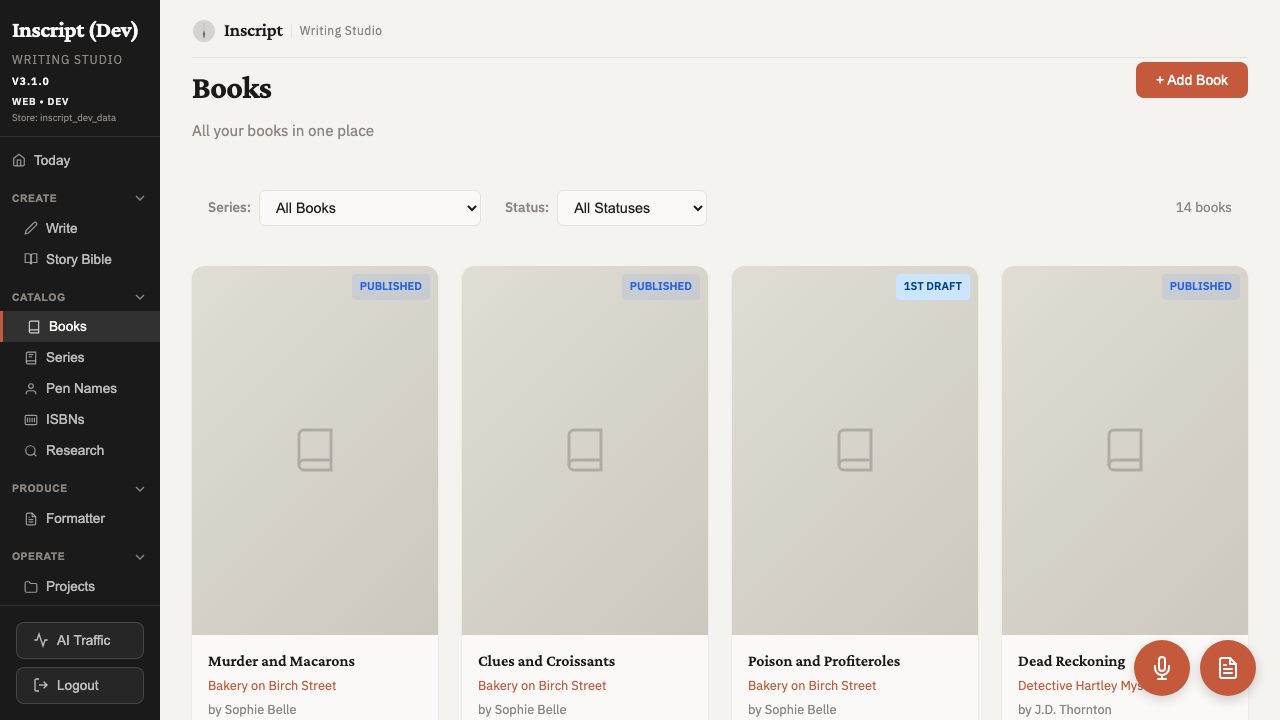
Task: Click the Inscript circular logo icon
Action: 204,31
